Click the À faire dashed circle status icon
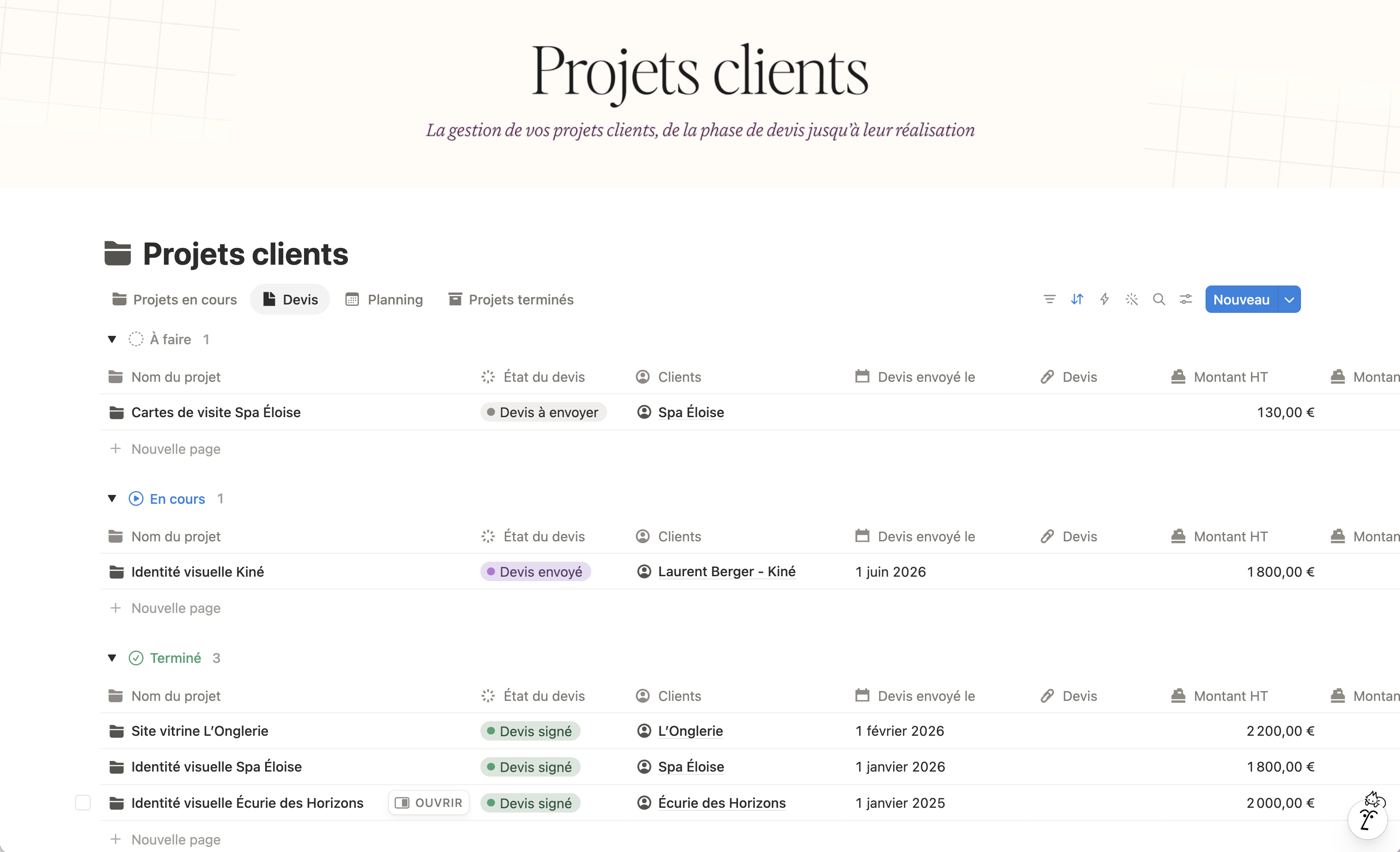The width and height of the screenshot is (1400, 852). click(x=136, y=339)
